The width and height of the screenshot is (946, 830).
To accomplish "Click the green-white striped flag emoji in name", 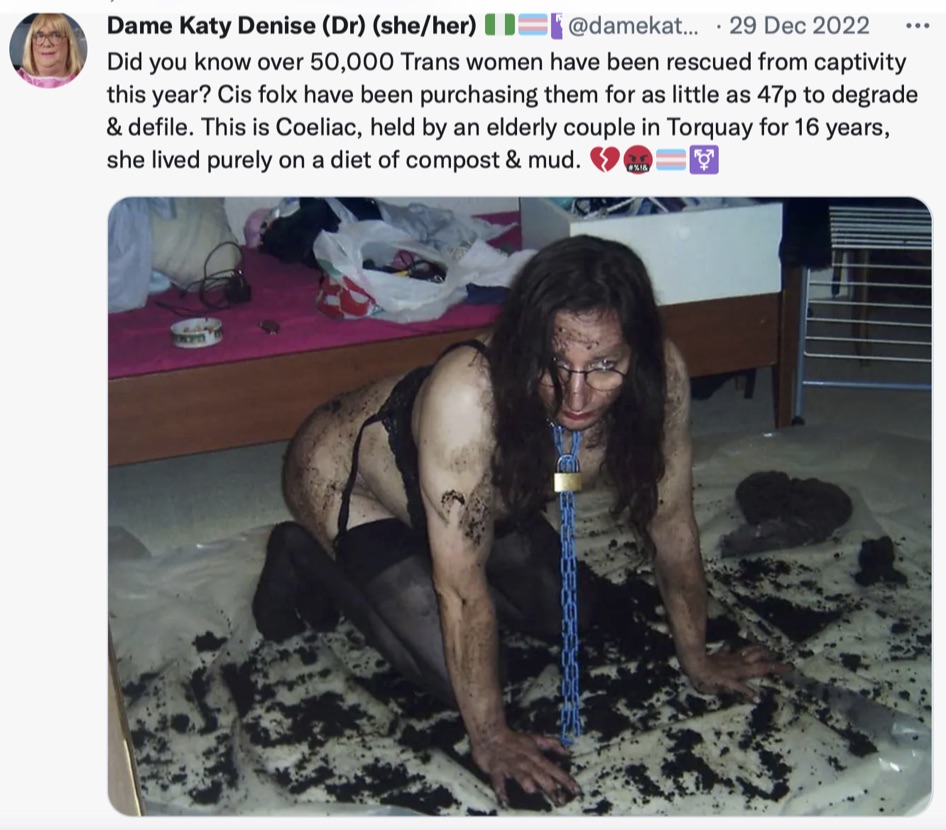I will coord(500,26).
